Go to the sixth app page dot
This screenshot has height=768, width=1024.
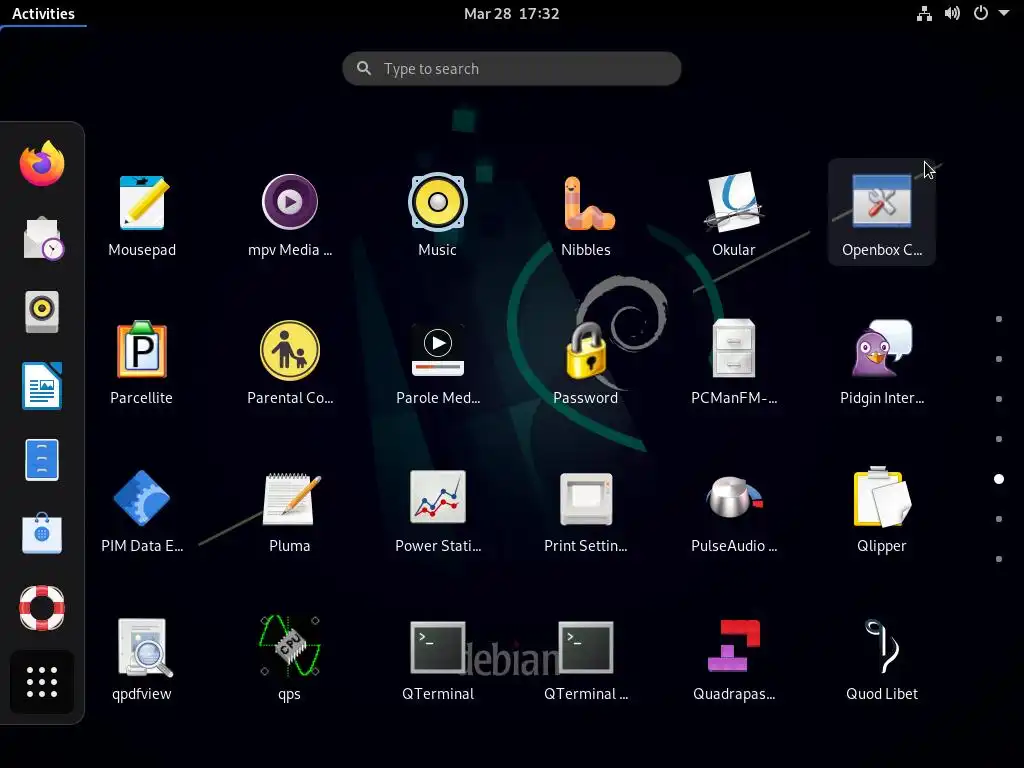(999, 519)
